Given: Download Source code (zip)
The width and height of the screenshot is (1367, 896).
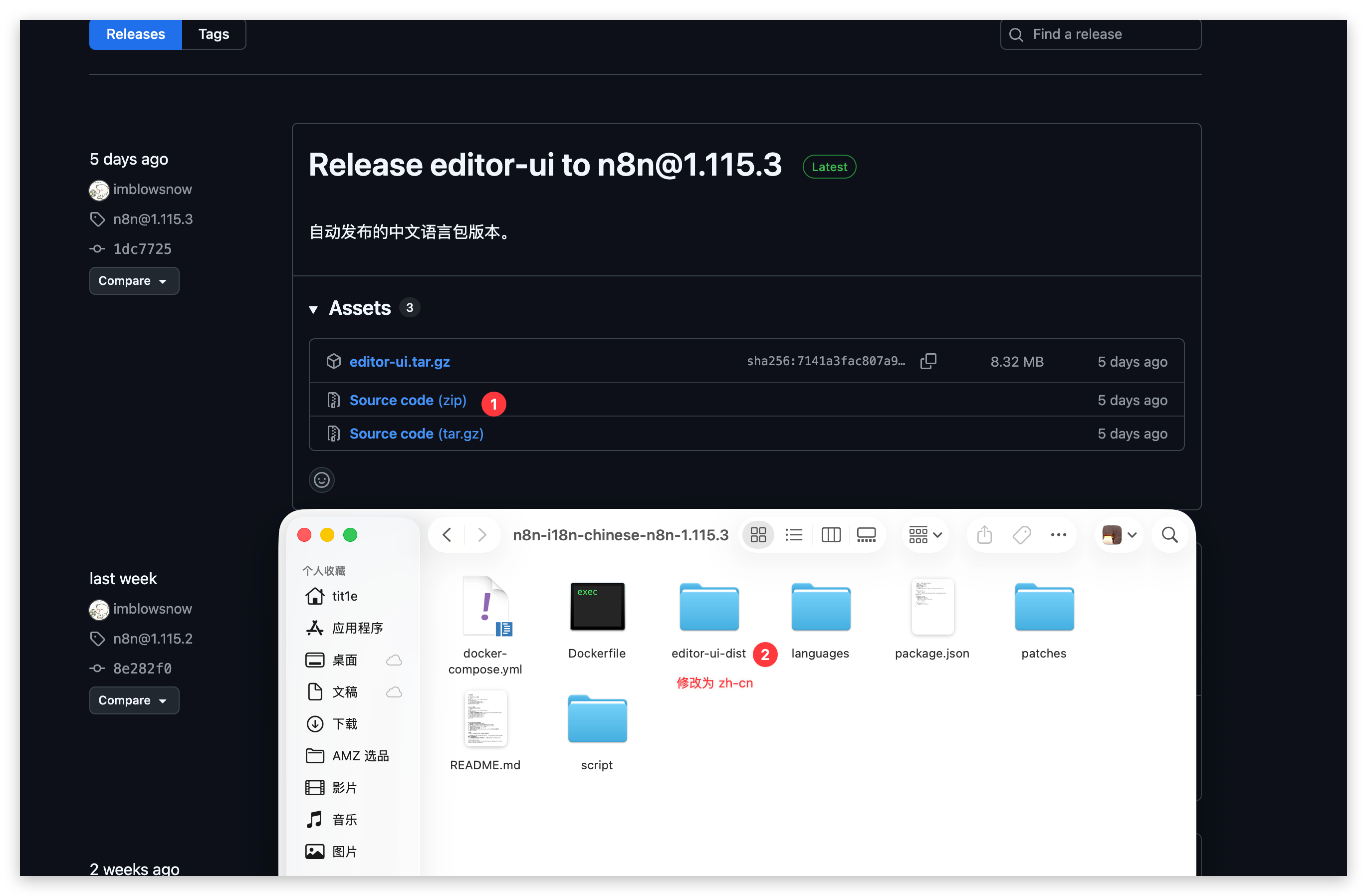Looking at the screenshot, I should pyautogui.click(x=408, y=400).
